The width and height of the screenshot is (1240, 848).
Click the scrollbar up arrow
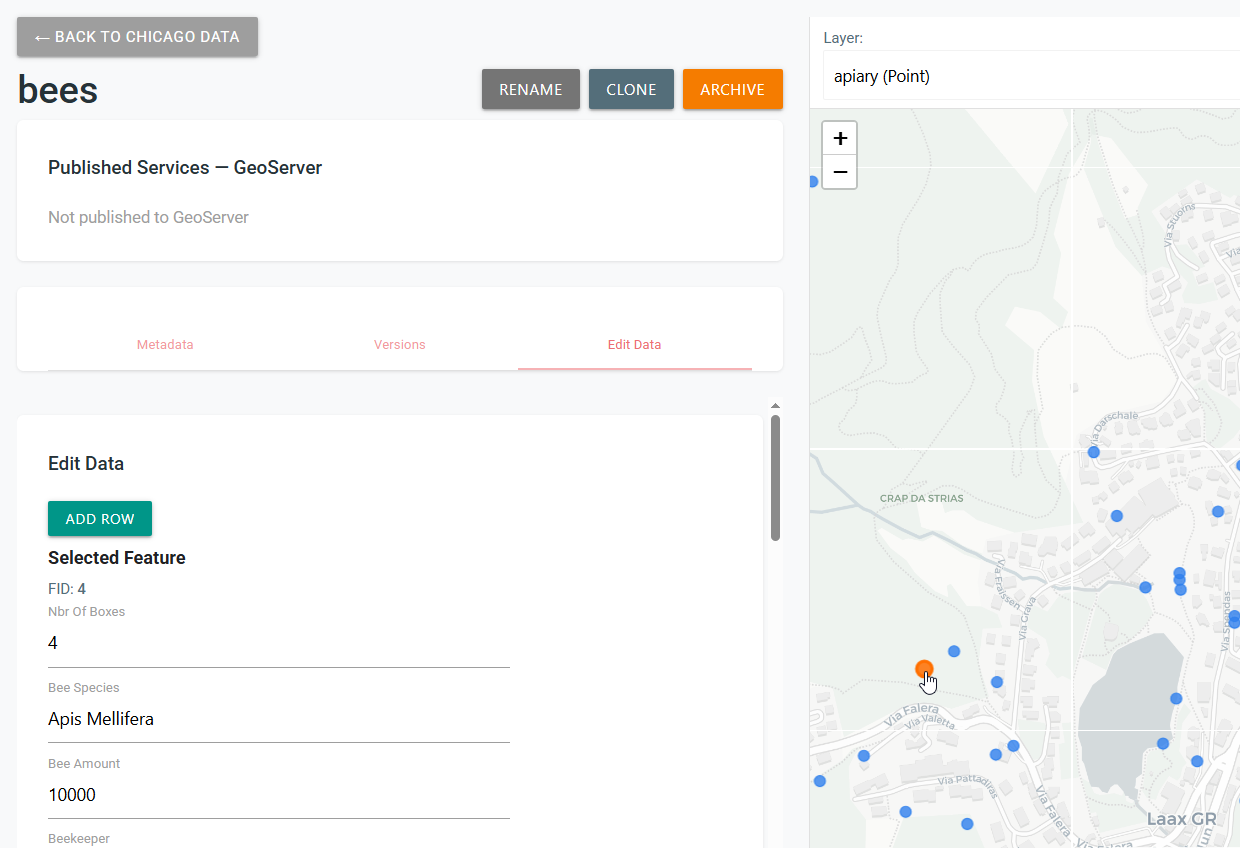775,406
